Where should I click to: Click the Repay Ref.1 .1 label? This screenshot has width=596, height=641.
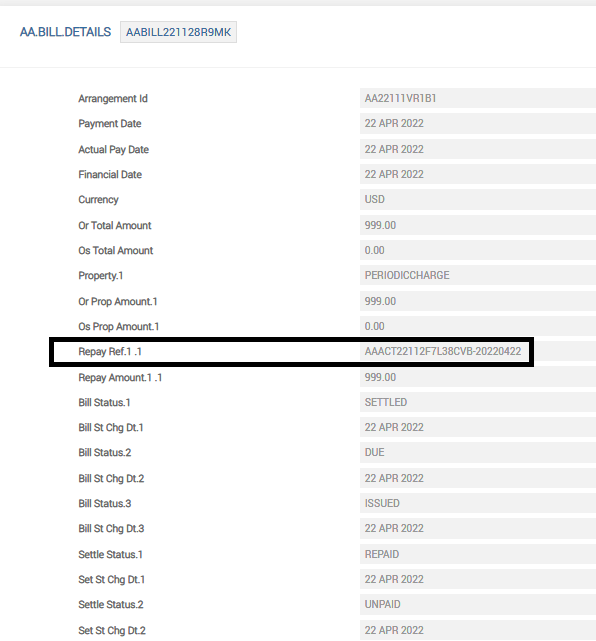pyautogui.click(x=110, y=352)
